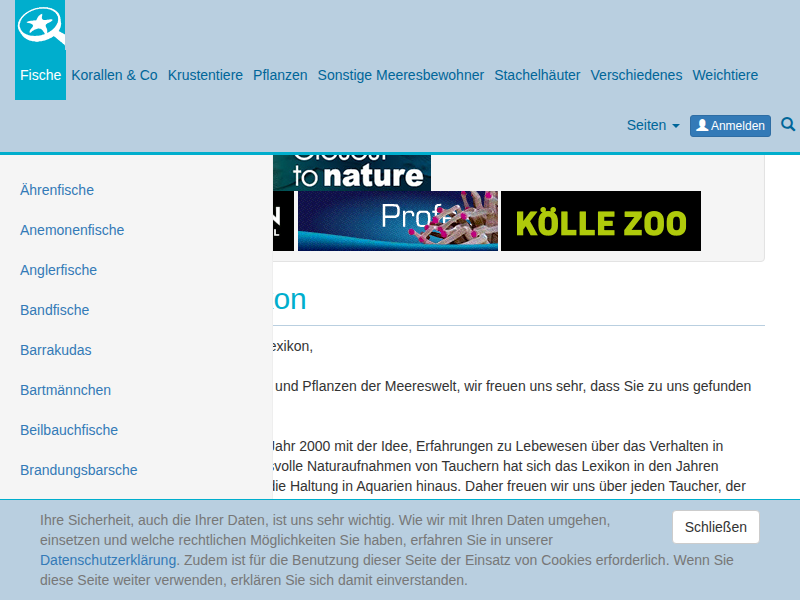Click the Barrakudas link

point(56,350)
